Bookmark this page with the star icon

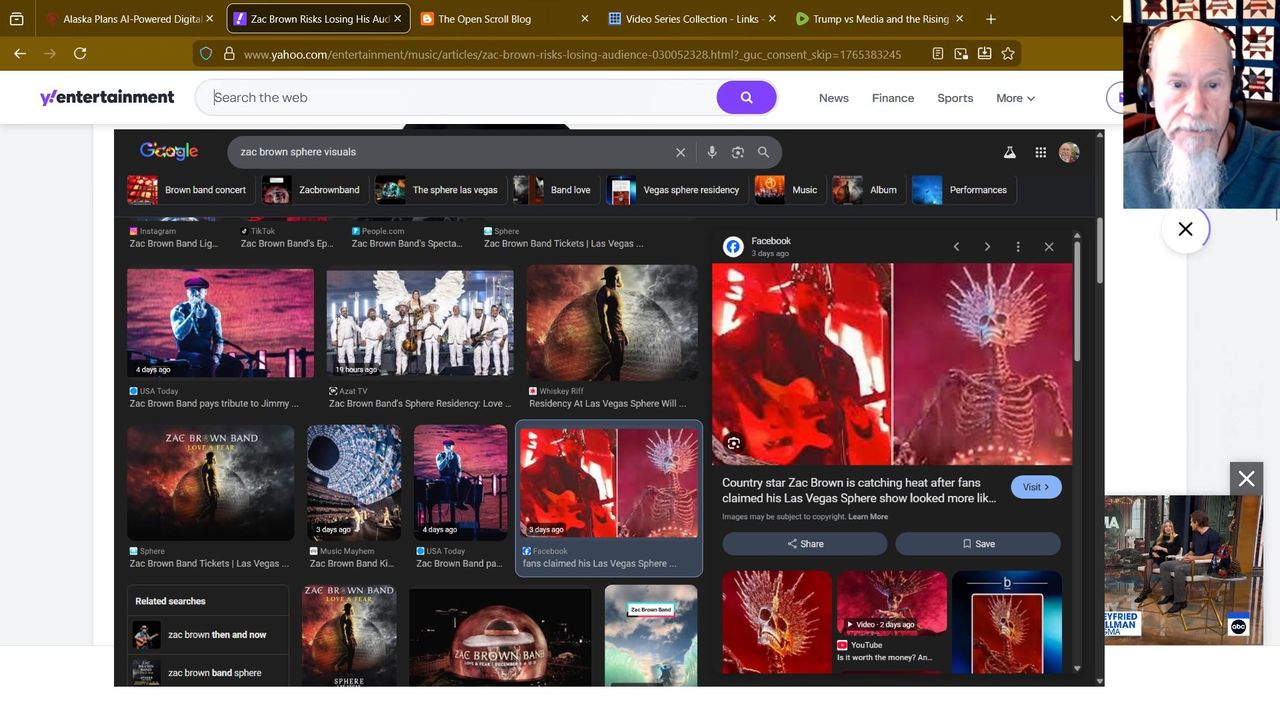(1008, 54)
